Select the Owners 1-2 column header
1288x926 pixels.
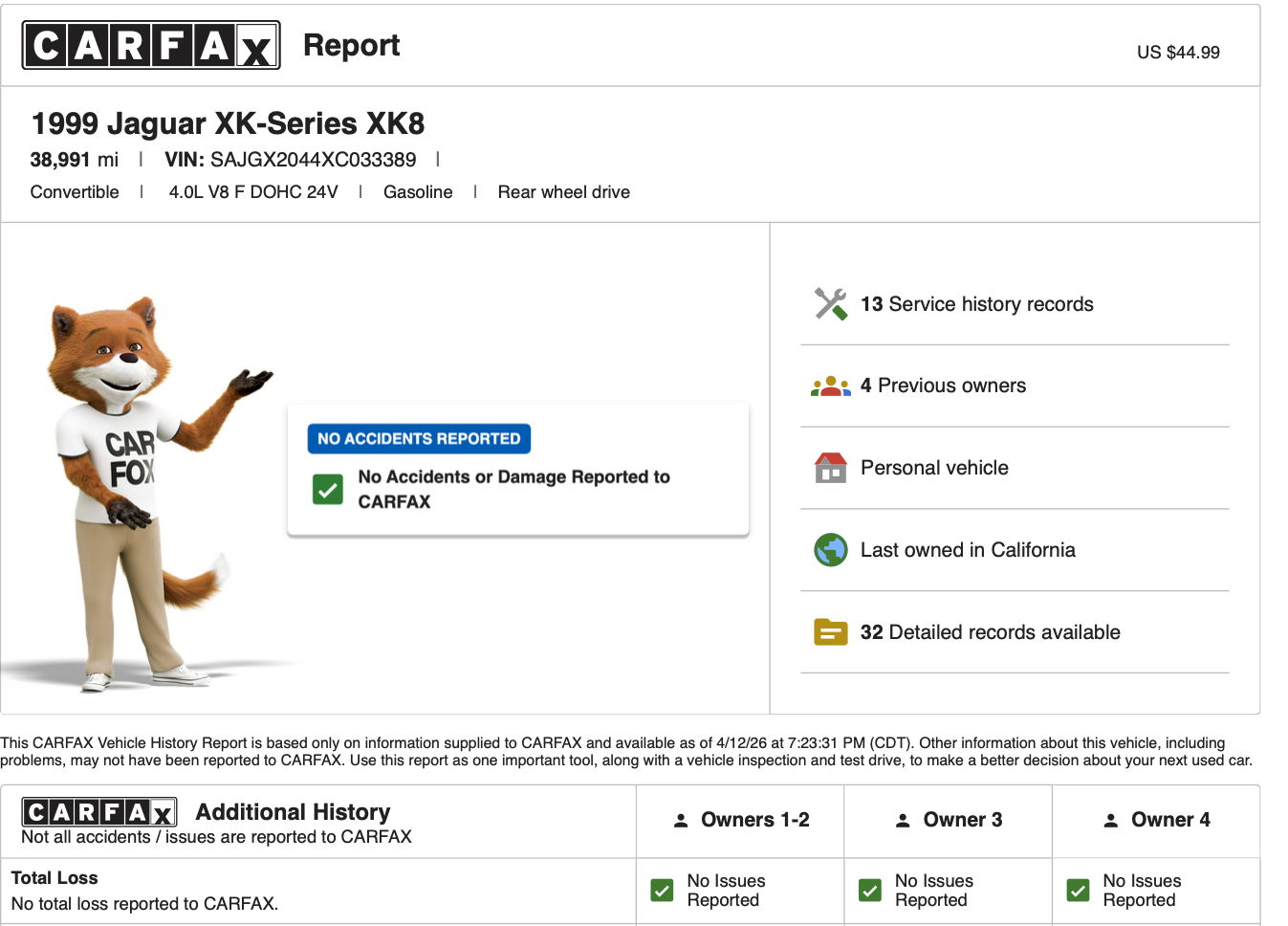point(740,821)
